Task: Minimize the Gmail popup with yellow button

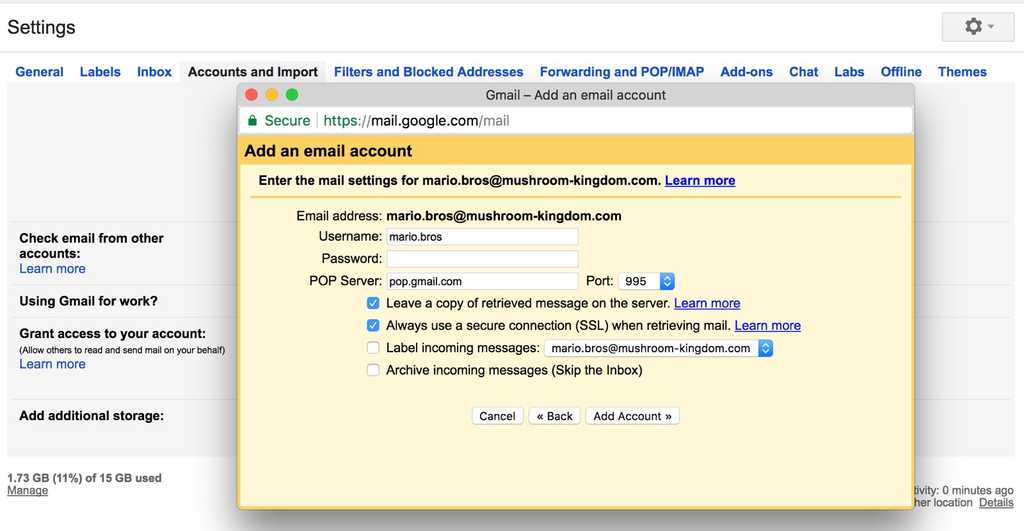Action: pos(272,95)
